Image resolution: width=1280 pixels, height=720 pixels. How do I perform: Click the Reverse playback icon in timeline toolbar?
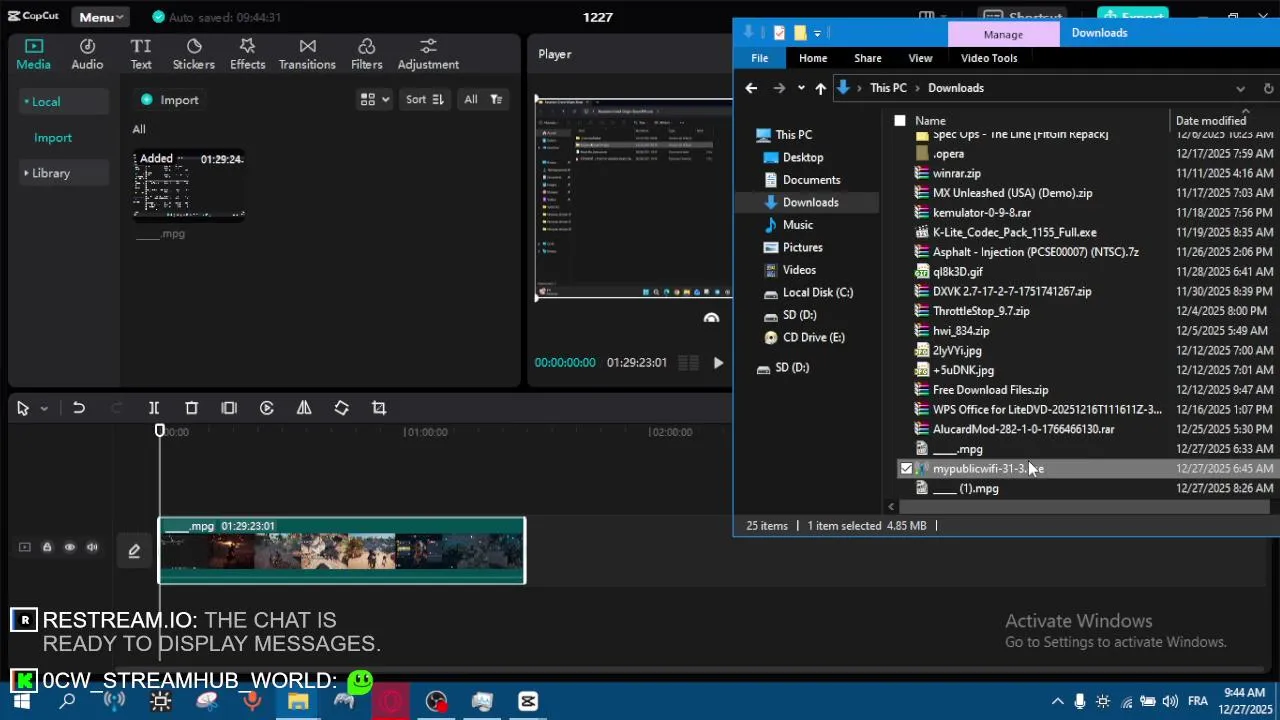(x=267, y=408)
